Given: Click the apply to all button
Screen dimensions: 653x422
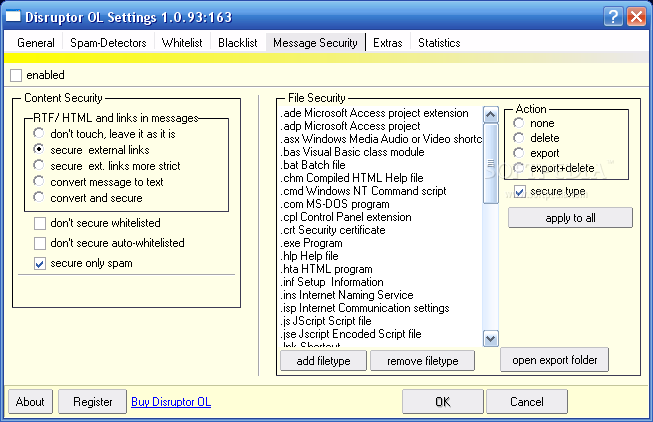Looking at the screenshot, I should tap(570, 218).
